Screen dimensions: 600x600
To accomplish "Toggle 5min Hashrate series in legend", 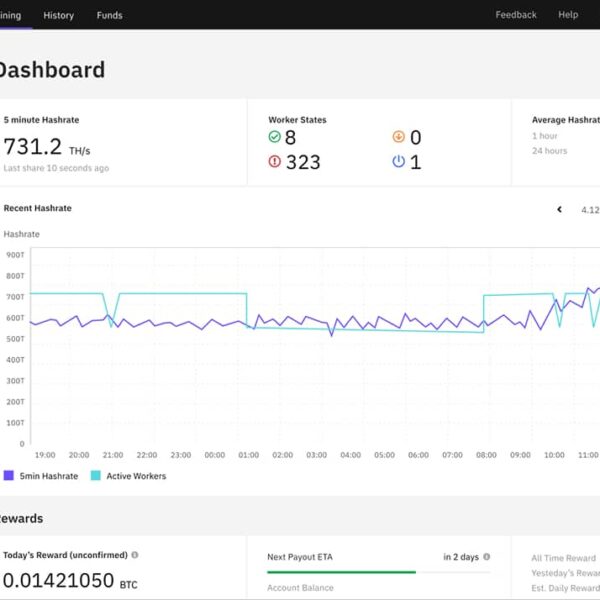I will [42, 476].
